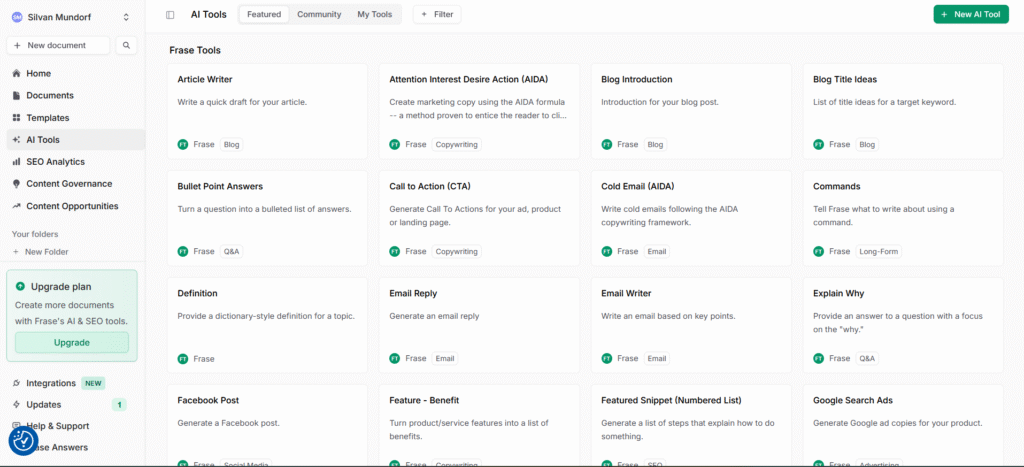Image resolution: width=1024 pixels, height=467 pixels.
Task: Click Q&A tag on Bullet Point Answers
Action: [231, 251]
